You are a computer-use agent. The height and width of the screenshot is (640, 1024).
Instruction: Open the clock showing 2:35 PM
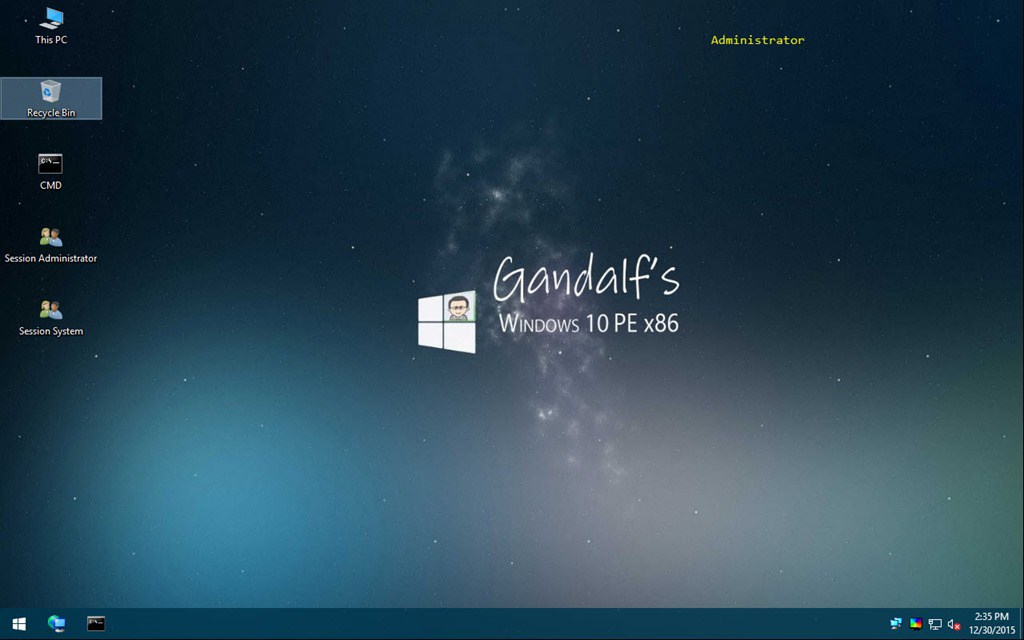click(x=992, y=624)
